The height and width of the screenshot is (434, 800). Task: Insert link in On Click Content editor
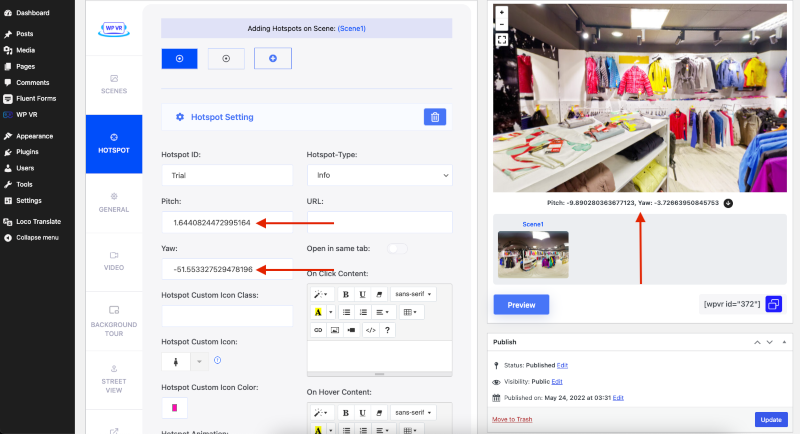319,329
